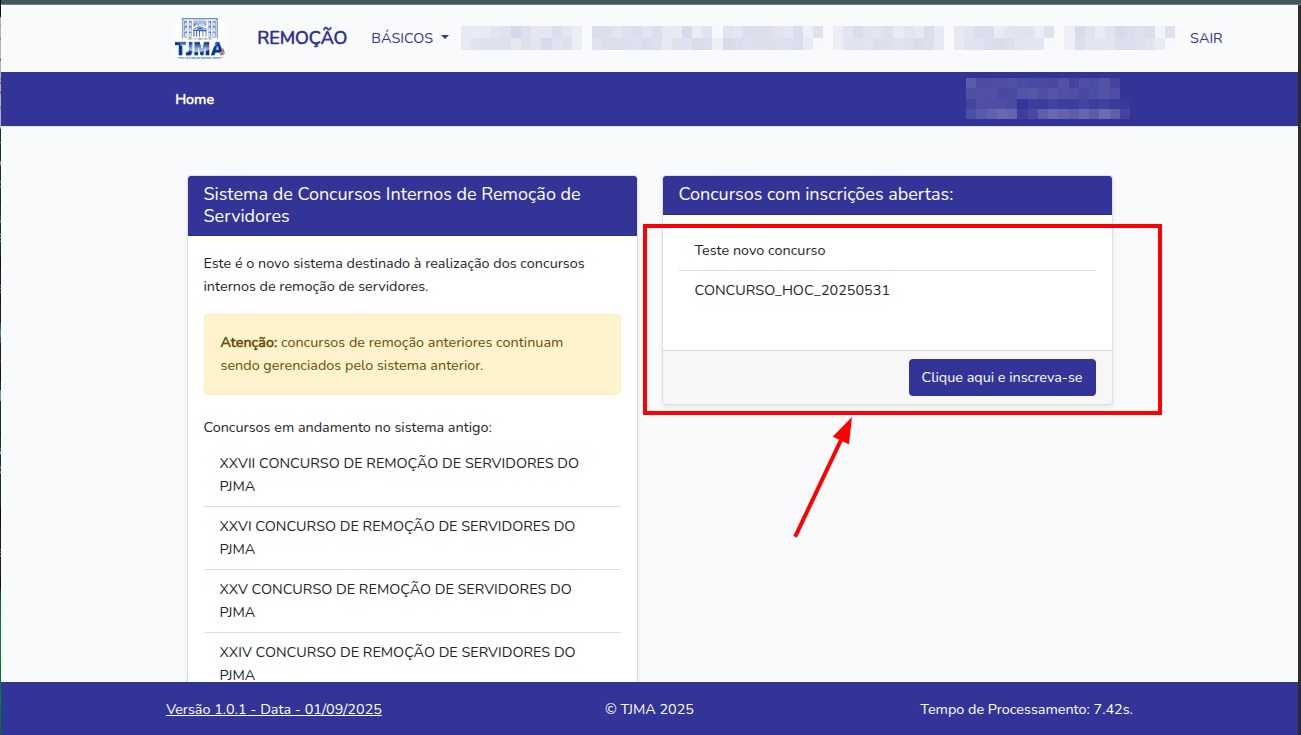Open XXVII Concurso de Remoção de Servidores
This screenshot has width=1301, height=735.
click(398, 475)
